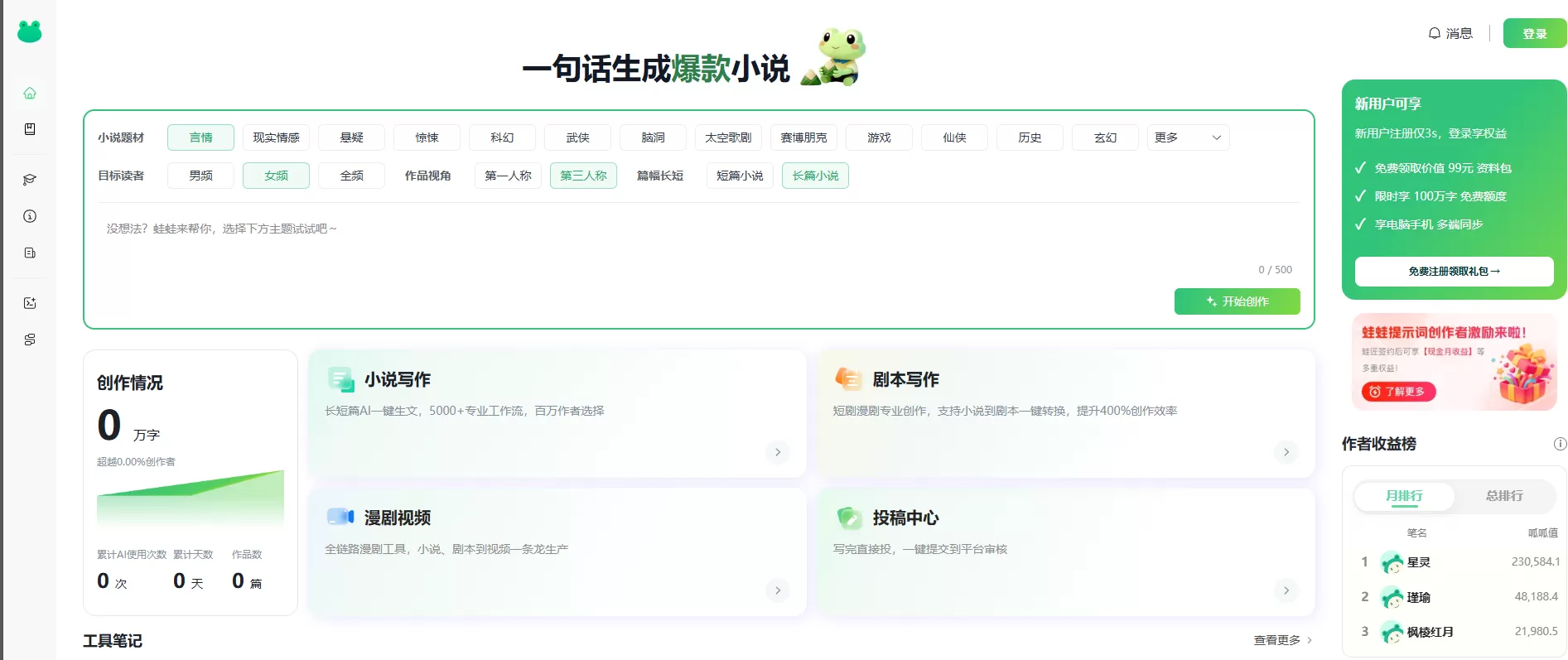Click the green frog logo
Image resolution: width=1568 pixels, height=660 pixels.
coord(30,31)
